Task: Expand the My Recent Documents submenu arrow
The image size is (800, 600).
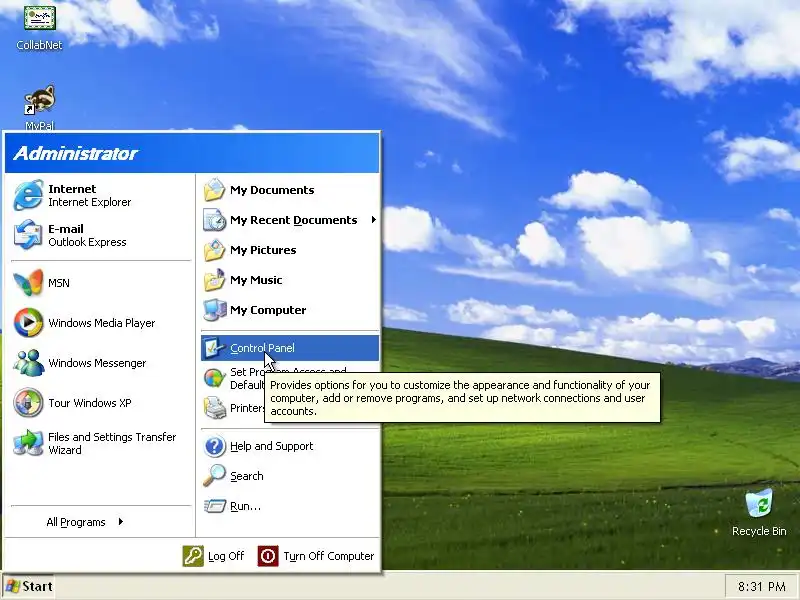Action: tap(373, 220)
